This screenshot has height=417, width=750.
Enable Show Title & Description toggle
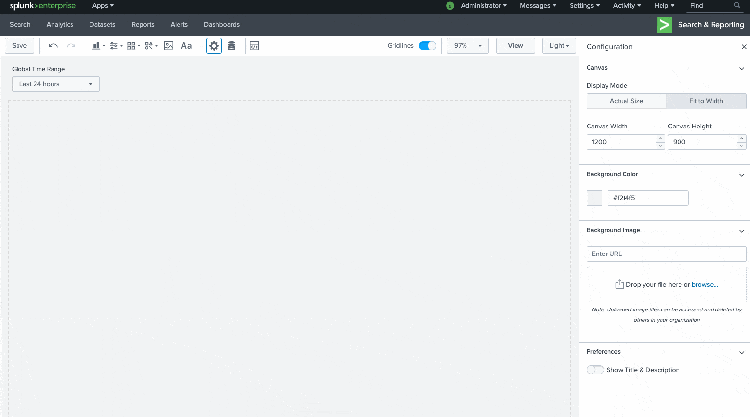[596, 370]
